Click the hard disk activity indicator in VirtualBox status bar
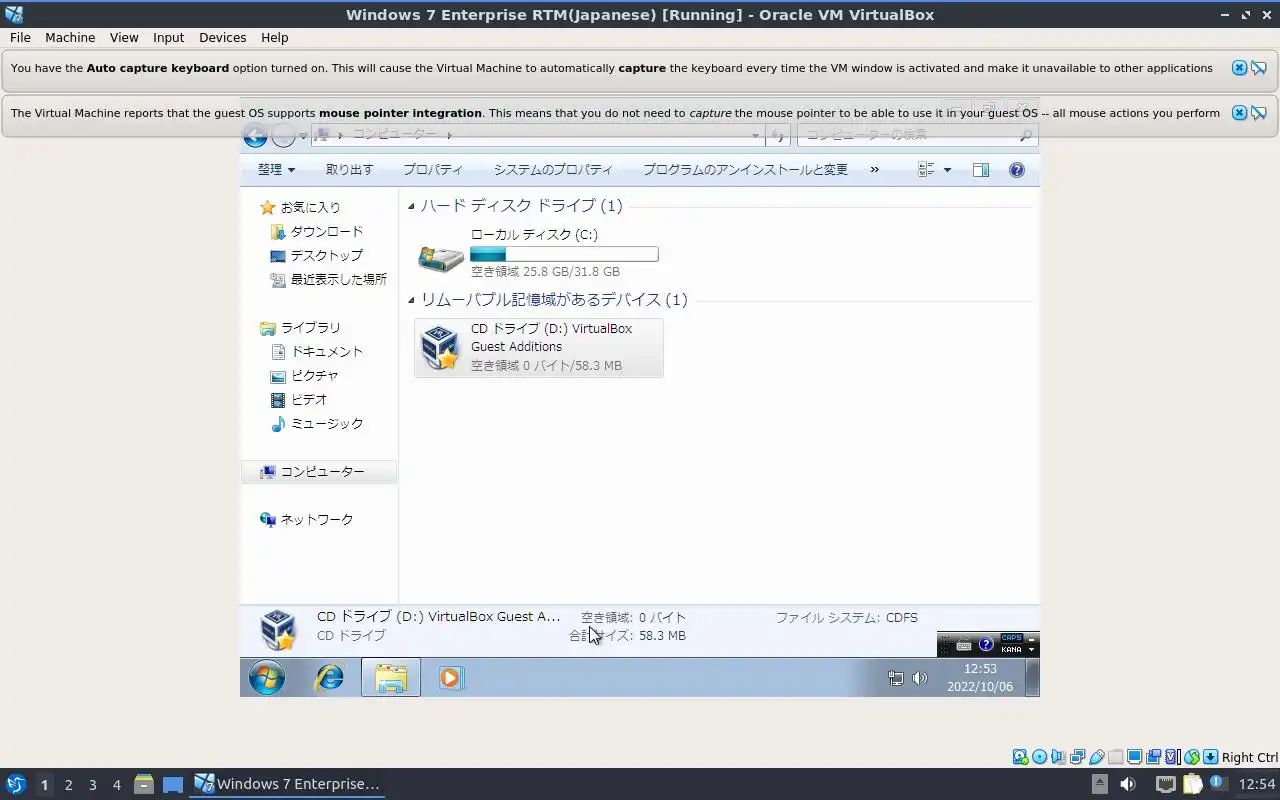This screenshot has height=800, width=1280. [1021, 757]
